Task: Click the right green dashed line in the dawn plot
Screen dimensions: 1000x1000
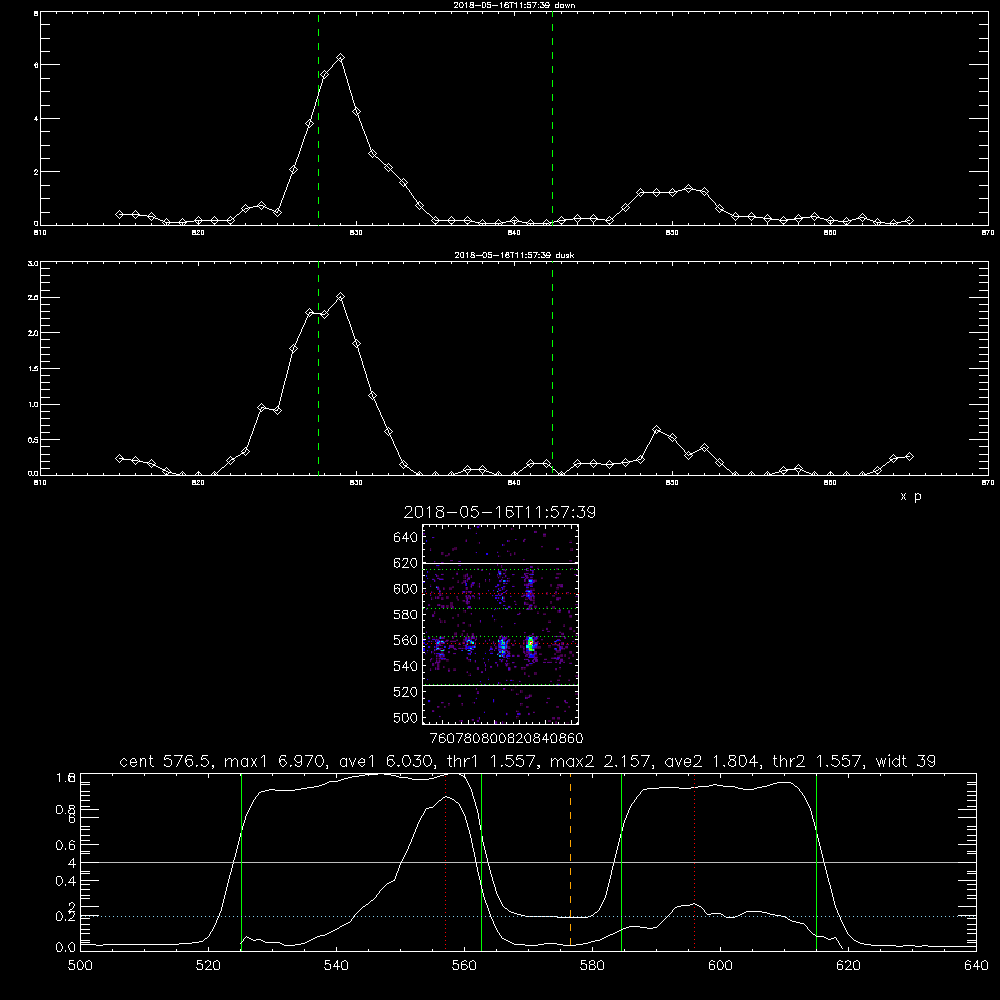Action: (552, 118)
